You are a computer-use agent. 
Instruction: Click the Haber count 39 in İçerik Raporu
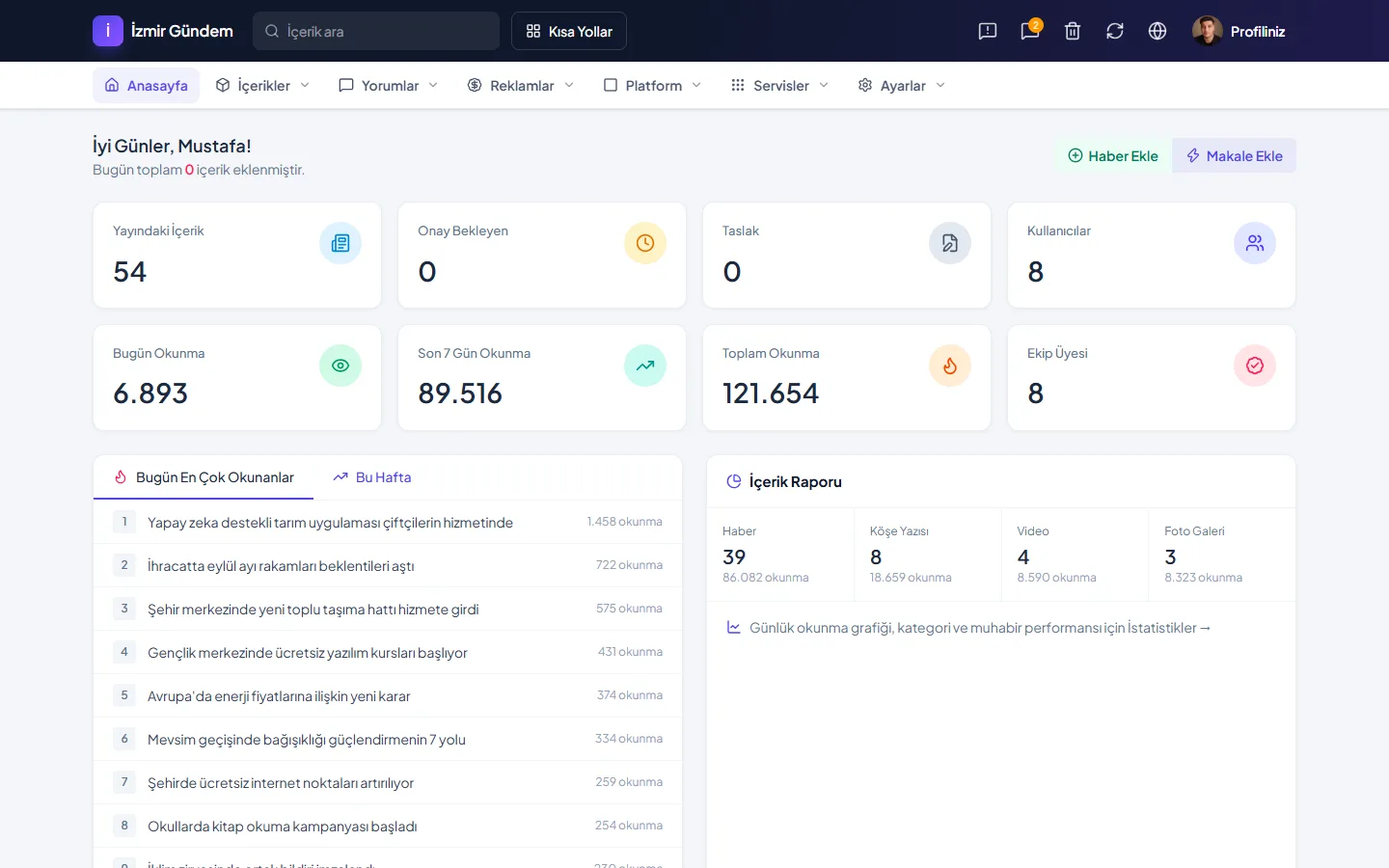(734, 556)
